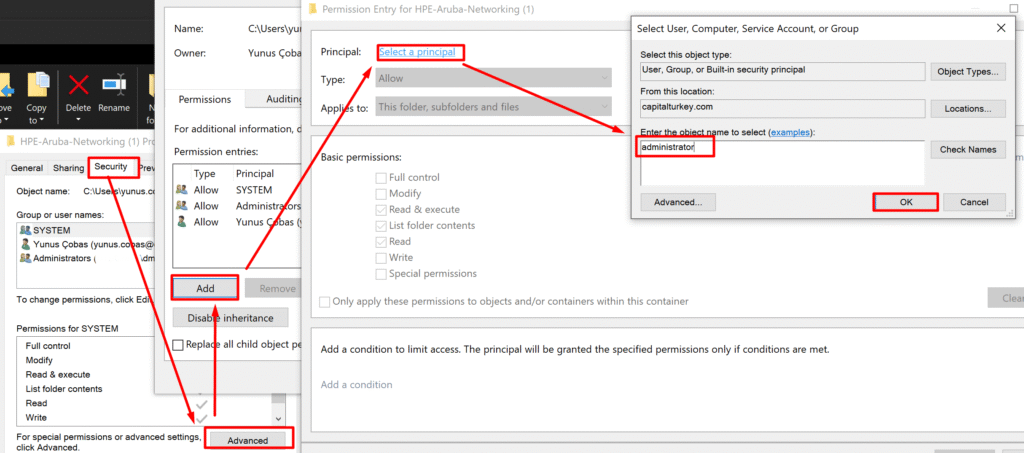
Task: Switch to the Security tab
Action: pyautogui.click(x=111, y=167)
